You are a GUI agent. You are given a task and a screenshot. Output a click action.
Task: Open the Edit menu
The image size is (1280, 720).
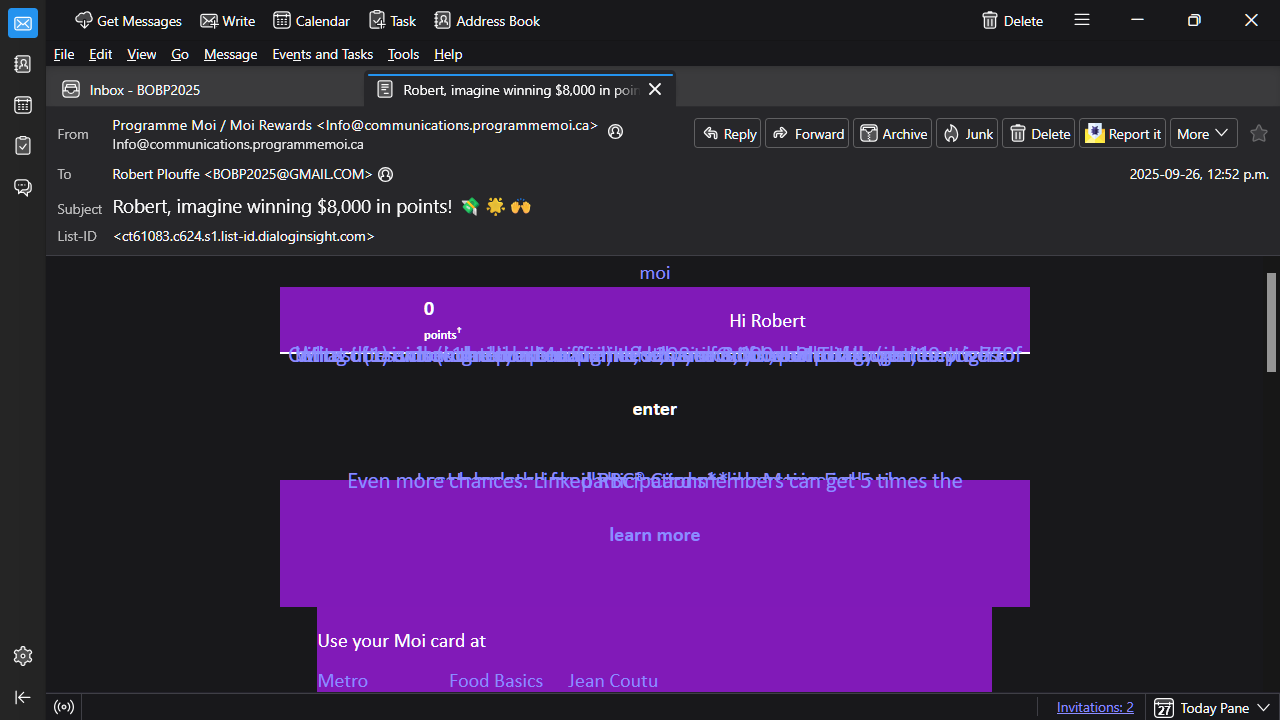(100, 54)
